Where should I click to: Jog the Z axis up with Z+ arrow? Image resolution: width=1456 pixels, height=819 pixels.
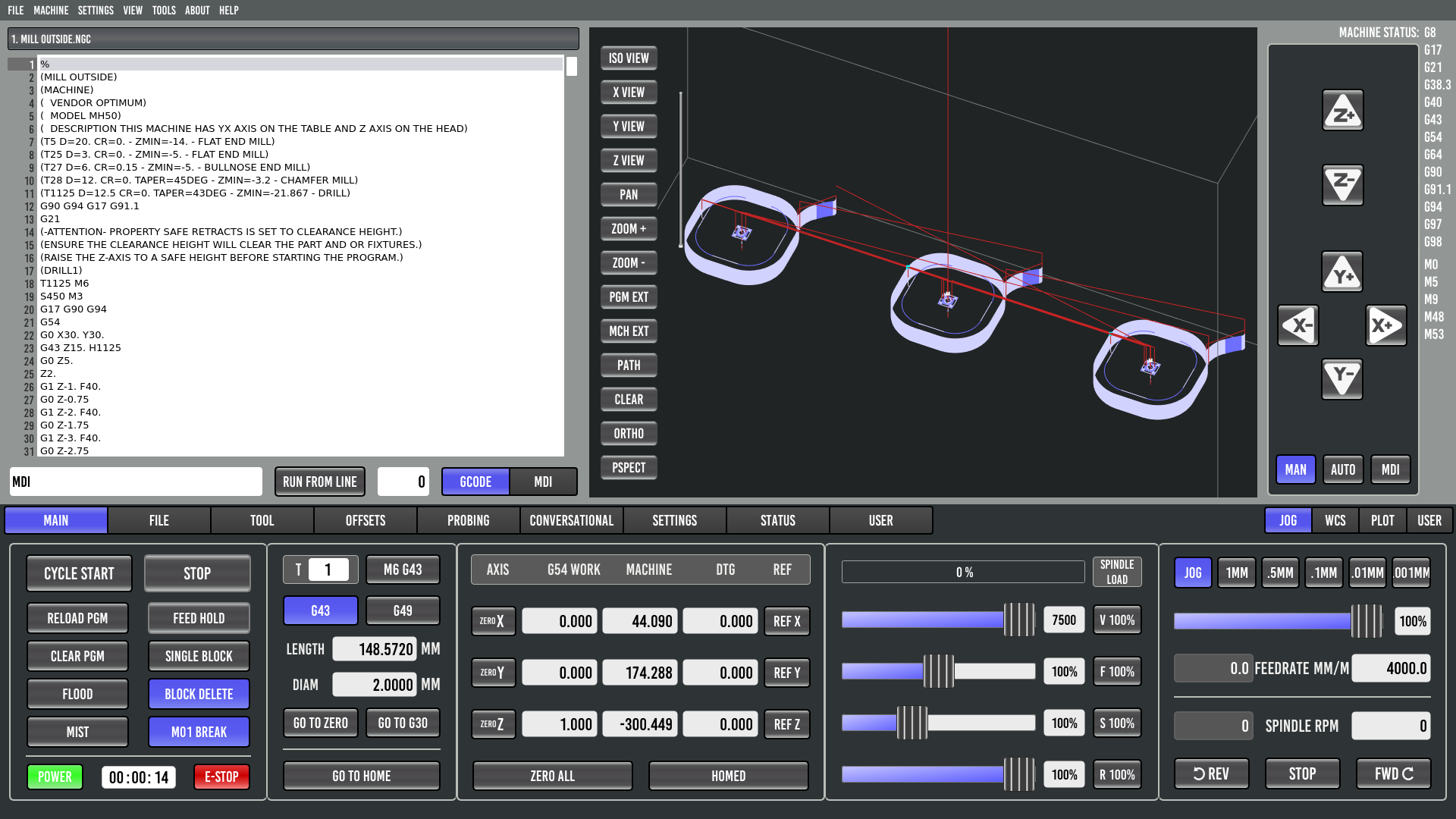pyautogui.click(x=1342, y=111)
